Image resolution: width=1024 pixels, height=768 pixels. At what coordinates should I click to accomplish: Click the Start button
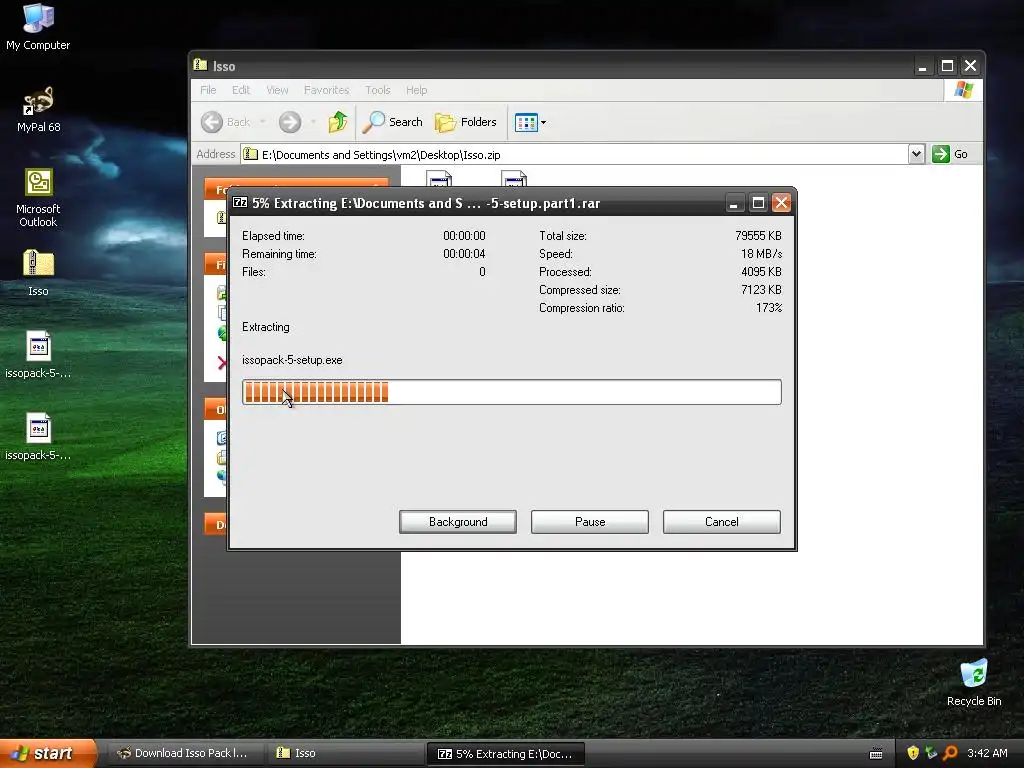click(47, 753)
